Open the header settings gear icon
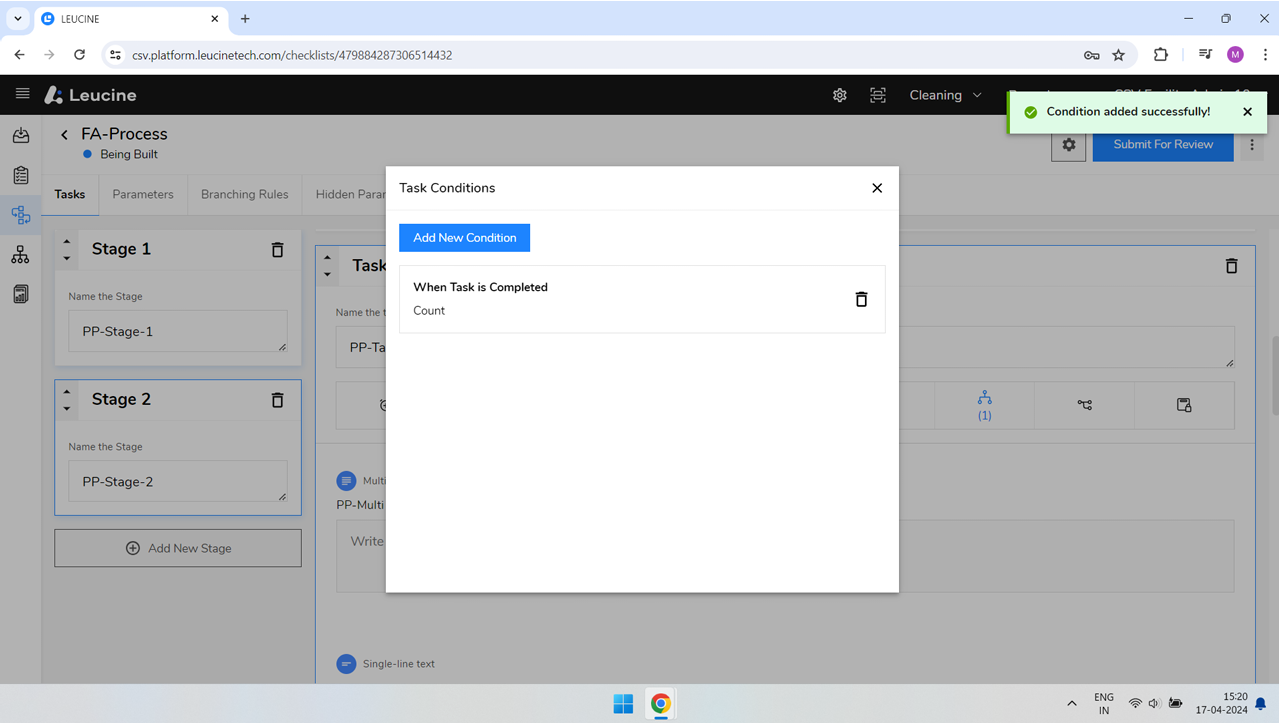 840,95
